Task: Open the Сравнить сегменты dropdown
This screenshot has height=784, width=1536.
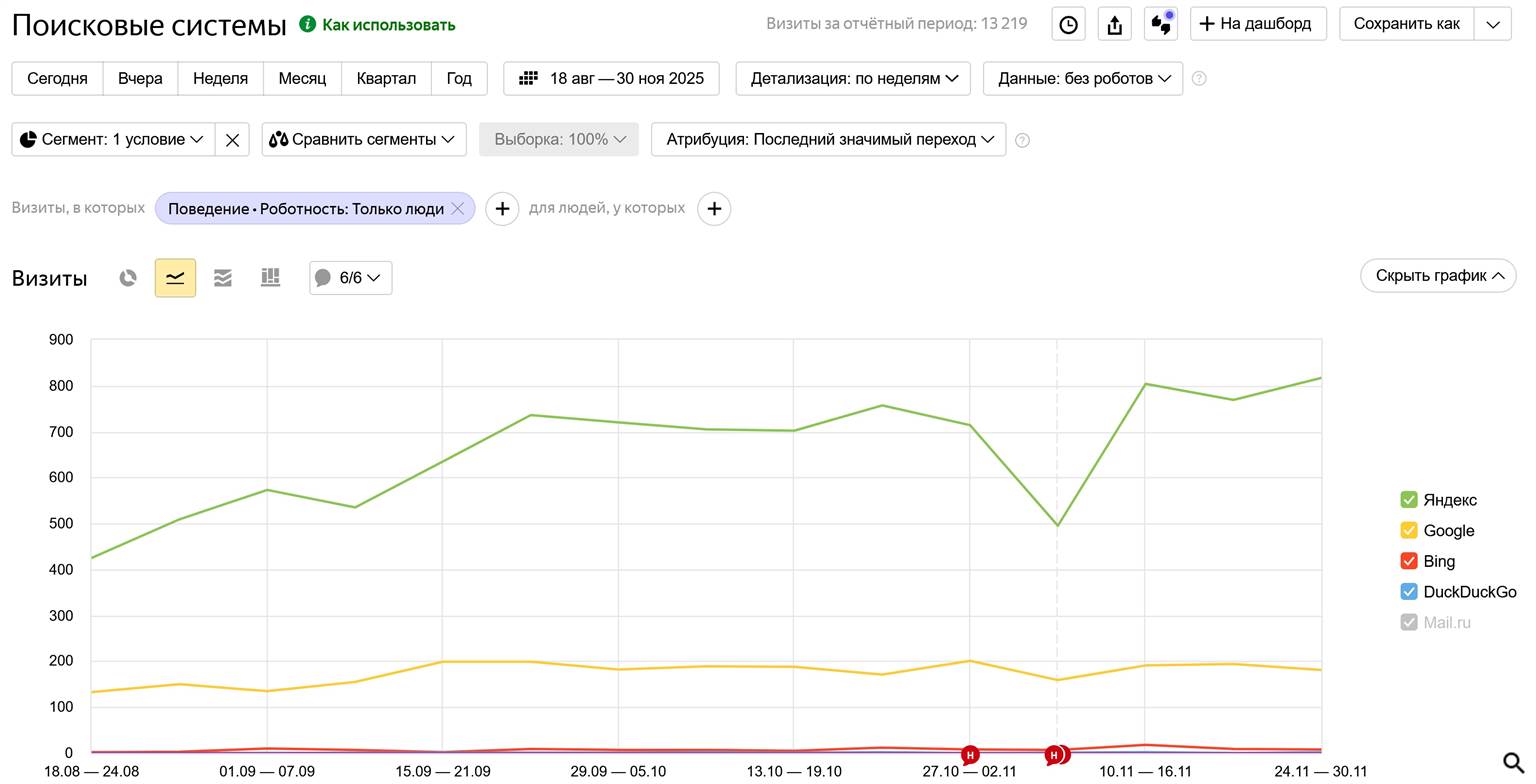Action: click(x=364, y=140)
